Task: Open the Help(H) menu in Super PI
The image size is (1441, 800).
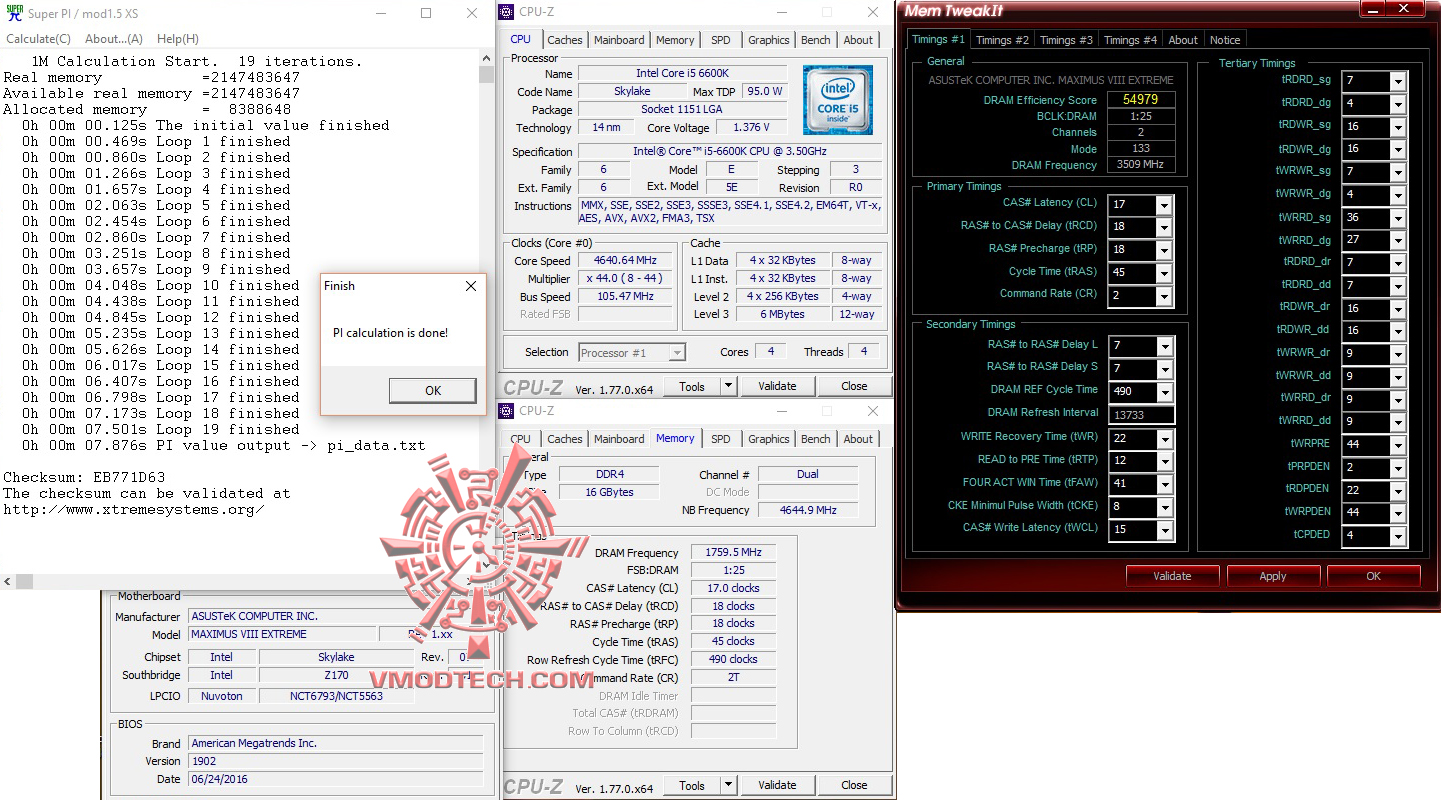Action: click(x=177, y=38)
